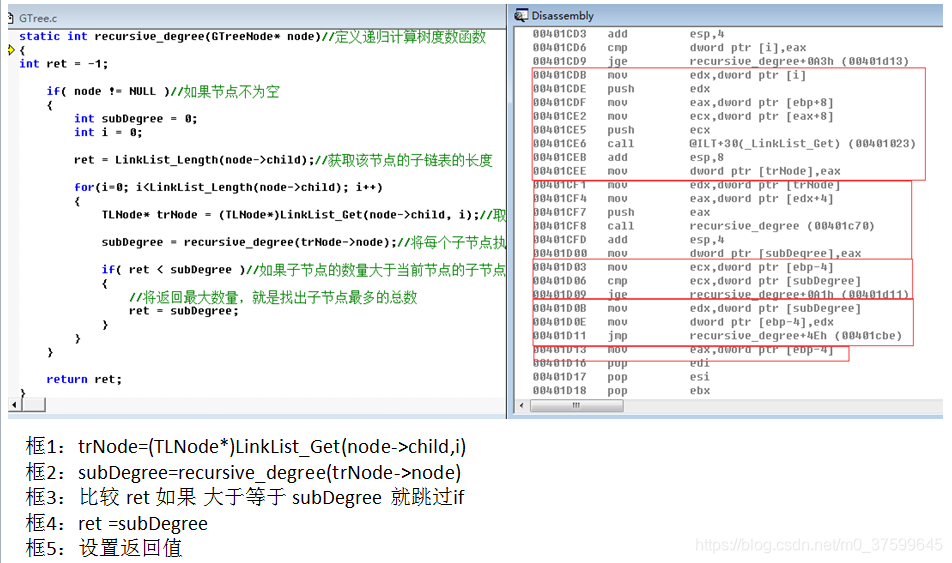Click disassembly row 00401D11 'jmp recursive_degree+4Eh'
952x563 pixels.
tap(717, 336)
